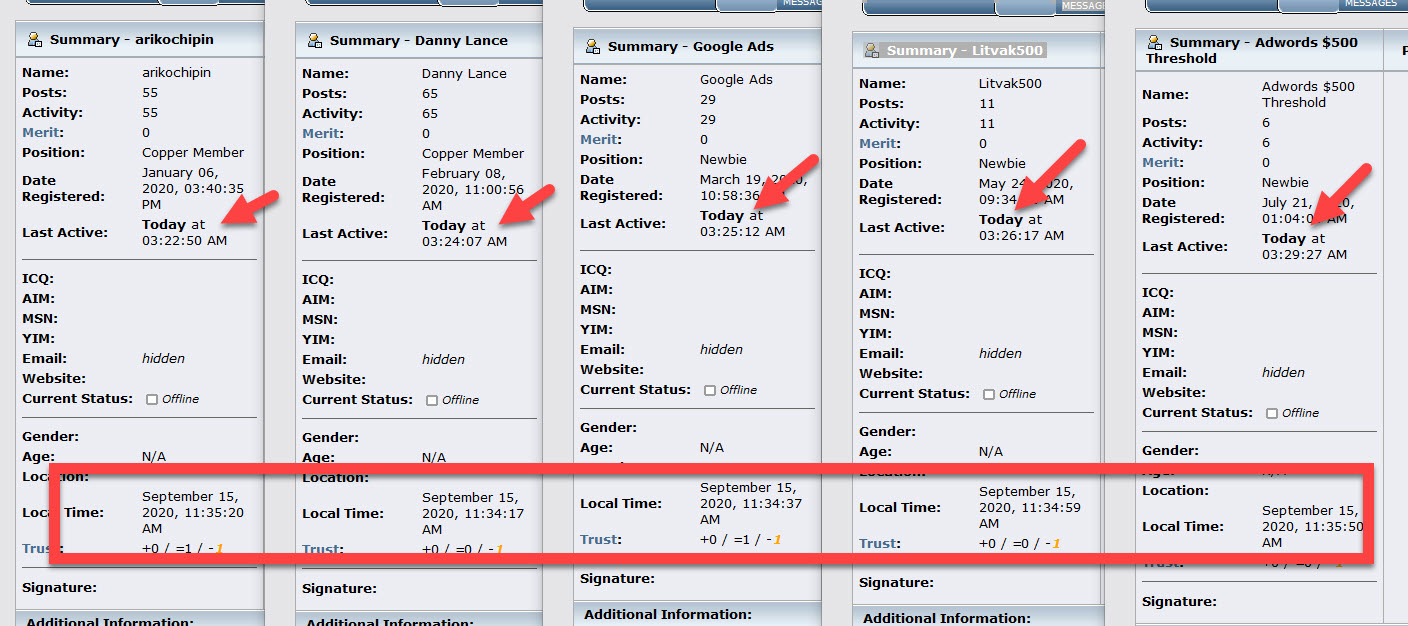Click last active time '03:22:50 AM'
The width and height of the screenshot is (1408, 626).
(184, 241)
